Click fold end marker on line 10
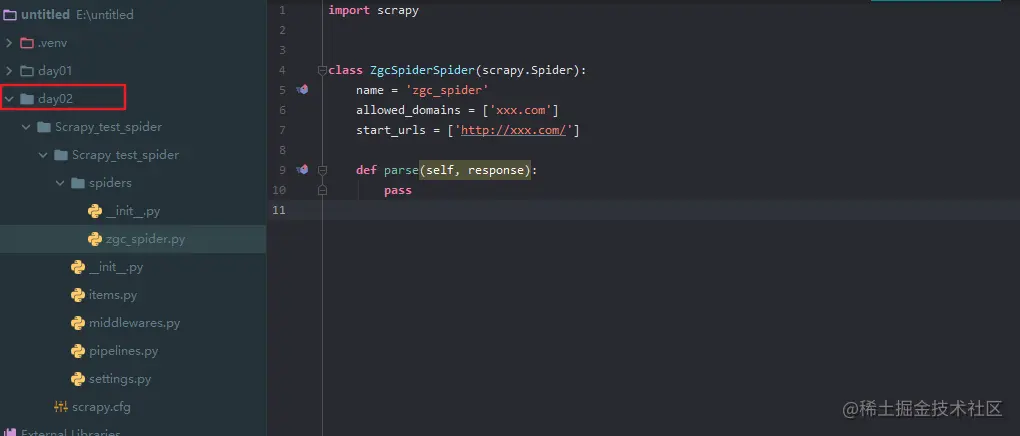 coord(321,190)
